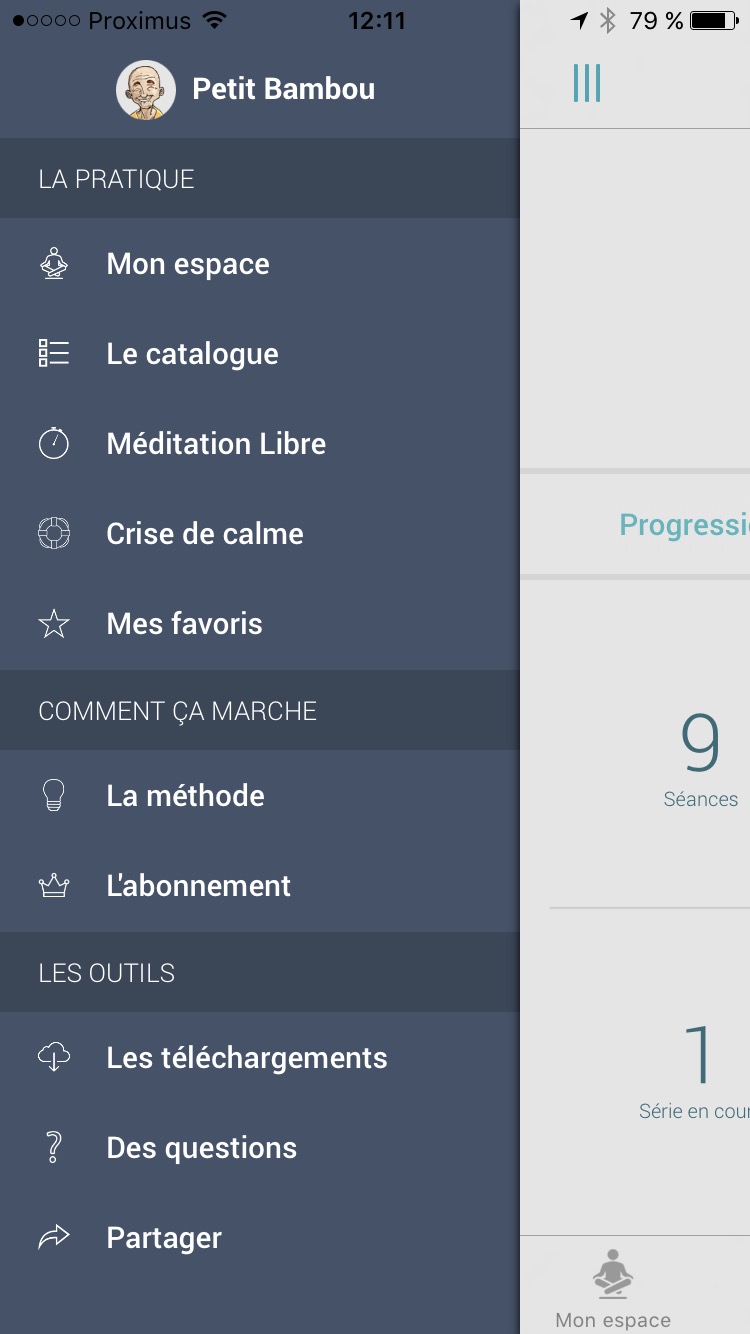
Task: Open the Le catalogue menu item
Action: coord(192,354)
